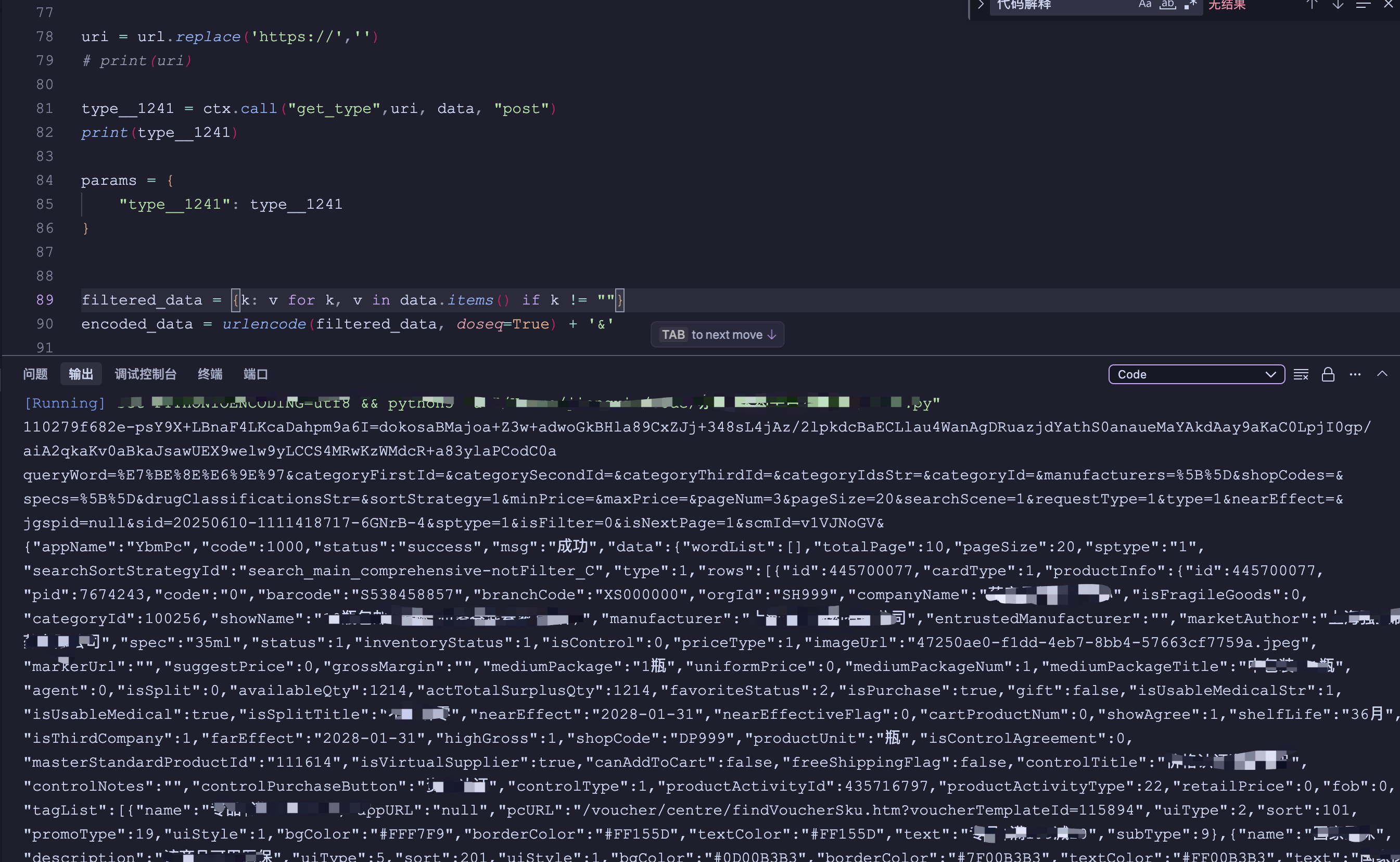This screenshot has width=1400, height=862.
Task: Switch to the 问题 panel tab
Action: [x=35, y=374]
